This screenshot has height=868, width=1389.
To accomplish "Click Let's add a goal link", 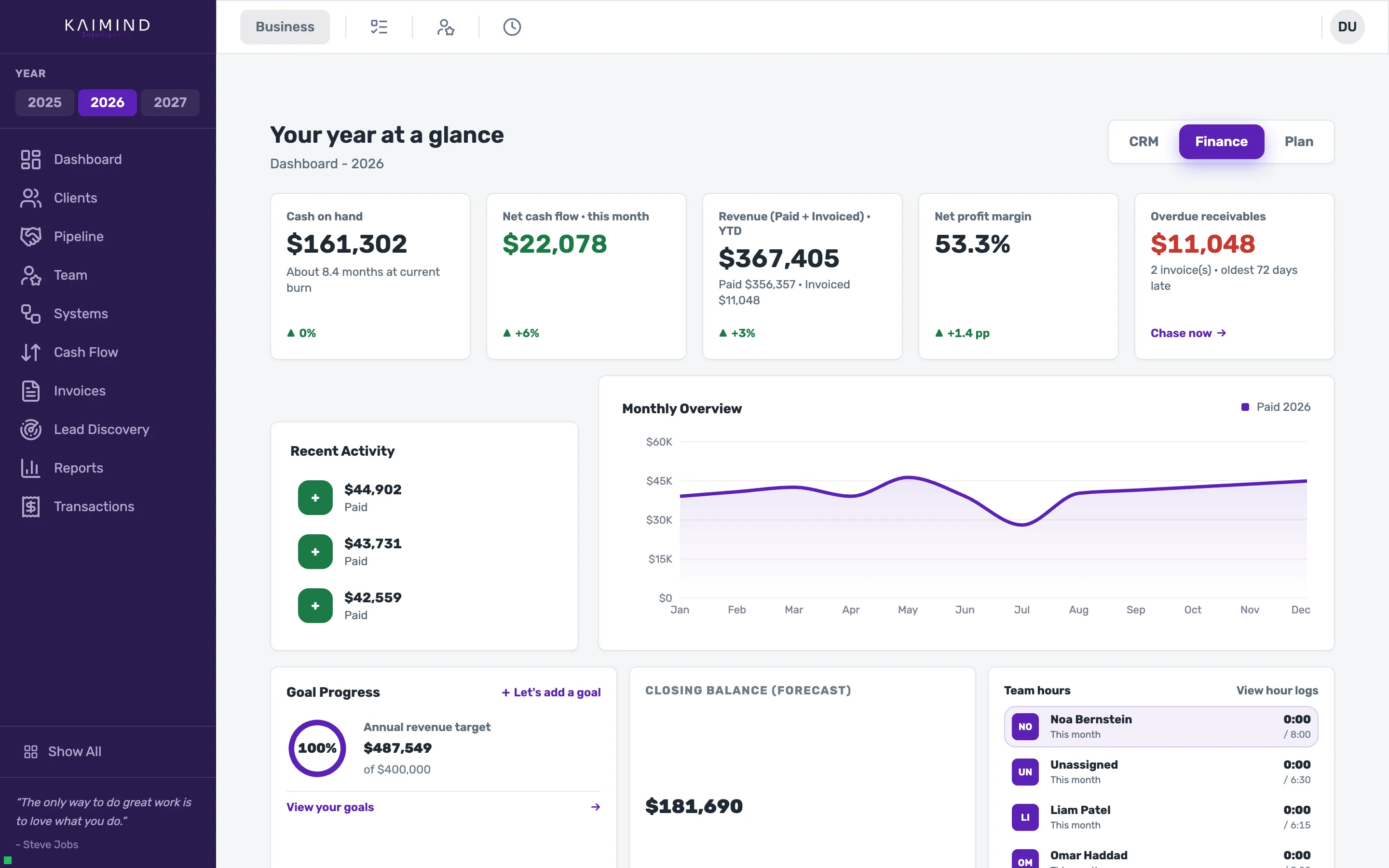I will click(551, 692).
